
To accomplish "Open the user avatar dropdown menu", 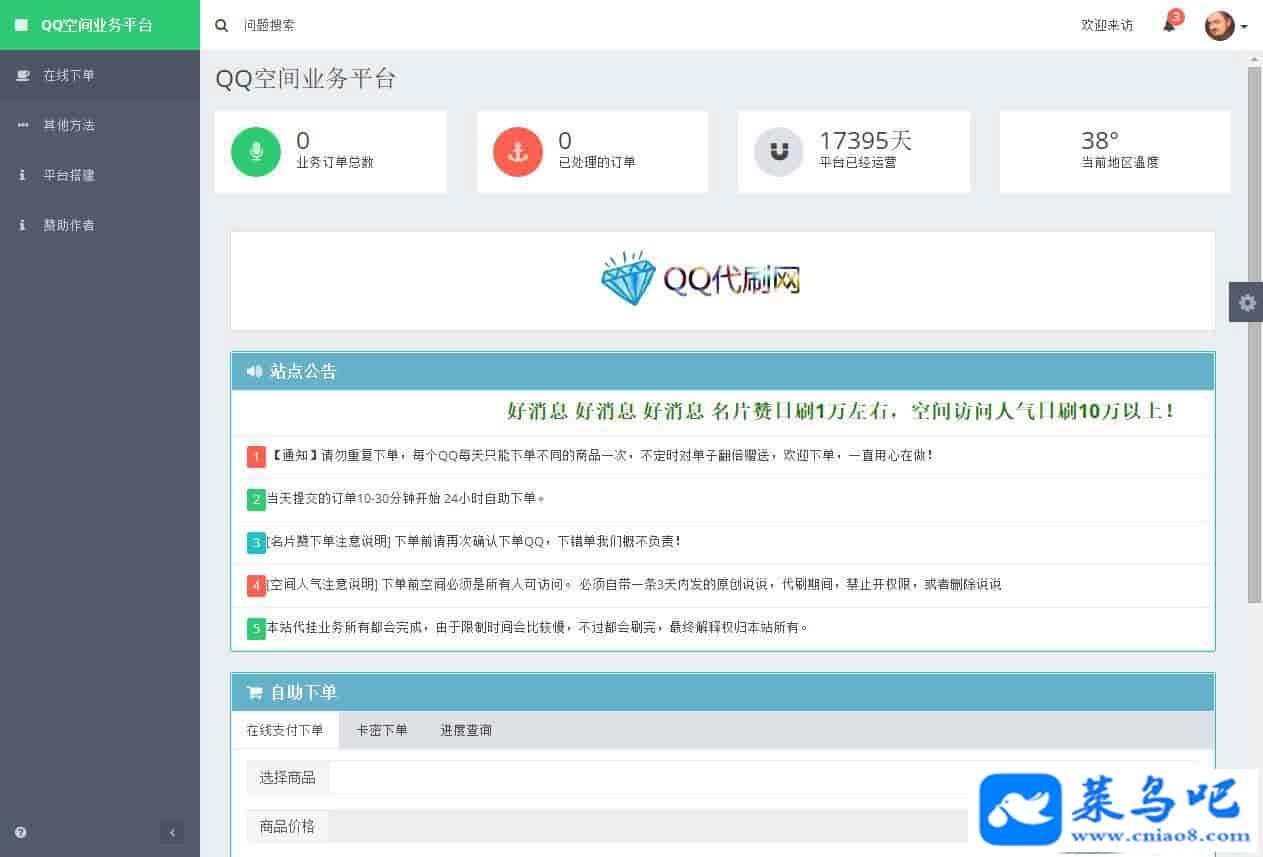I will point(1225,26).
